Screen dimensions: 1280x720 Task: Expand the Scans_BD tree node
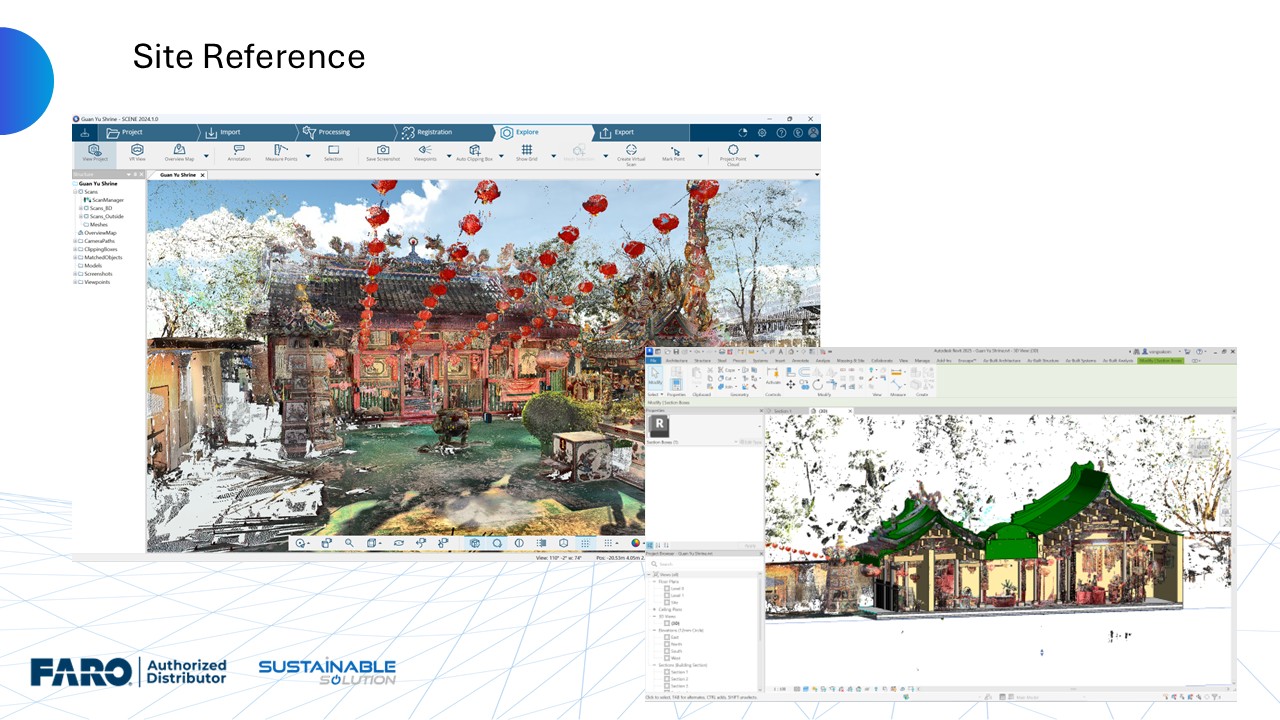80,208
